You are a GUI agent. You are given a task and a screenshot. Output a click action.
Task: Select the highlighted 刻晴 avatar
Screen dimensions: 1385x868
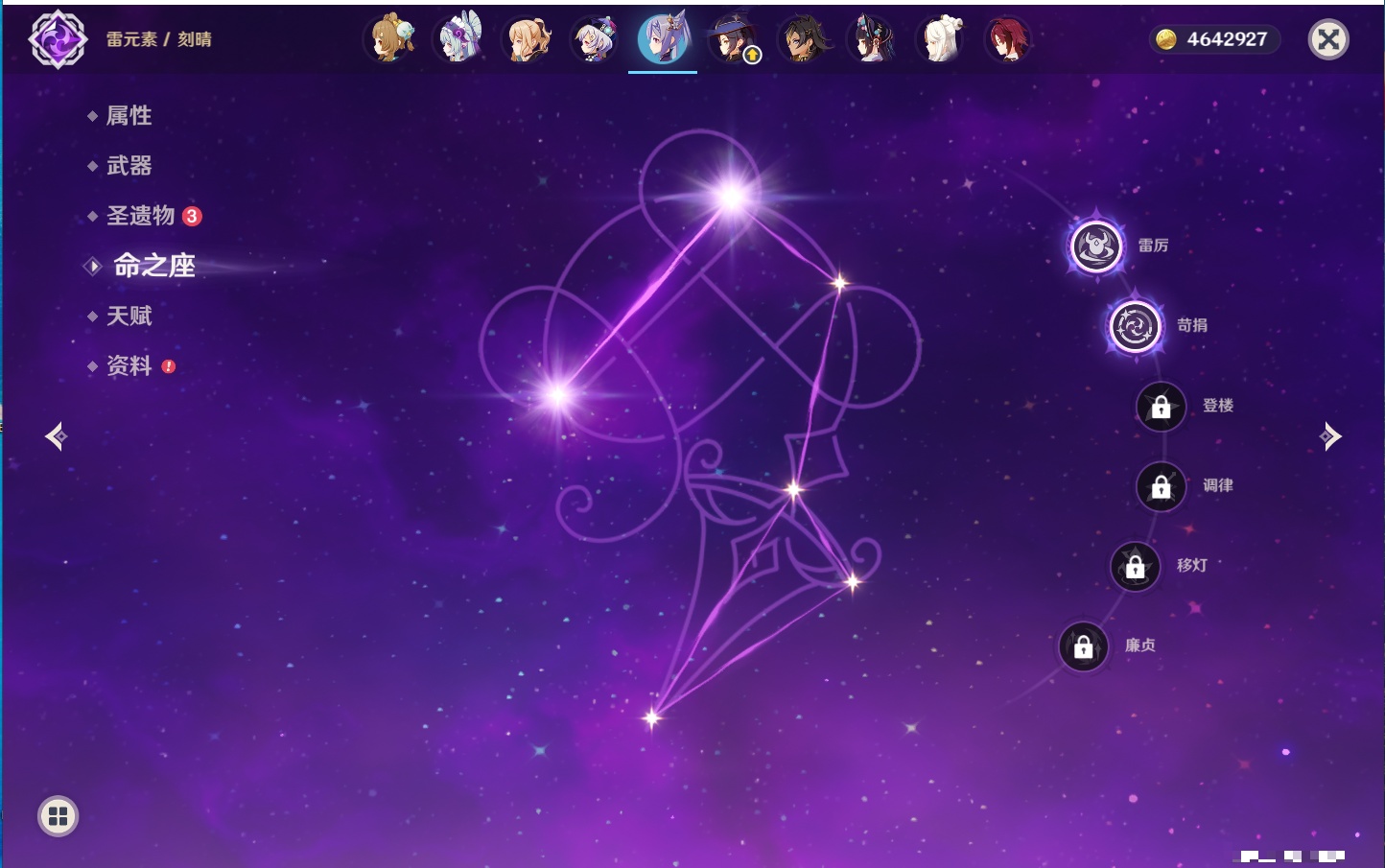click(x=664, y=39)
